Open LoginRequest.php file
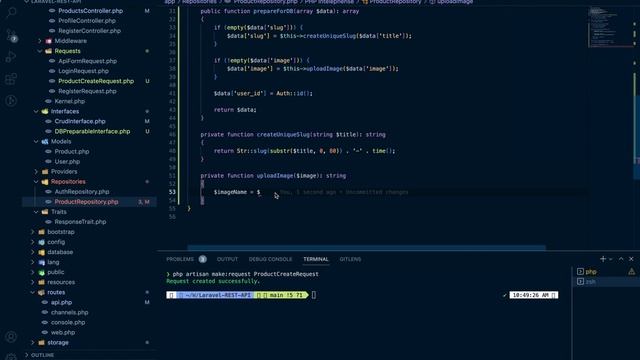 (83, 71)
